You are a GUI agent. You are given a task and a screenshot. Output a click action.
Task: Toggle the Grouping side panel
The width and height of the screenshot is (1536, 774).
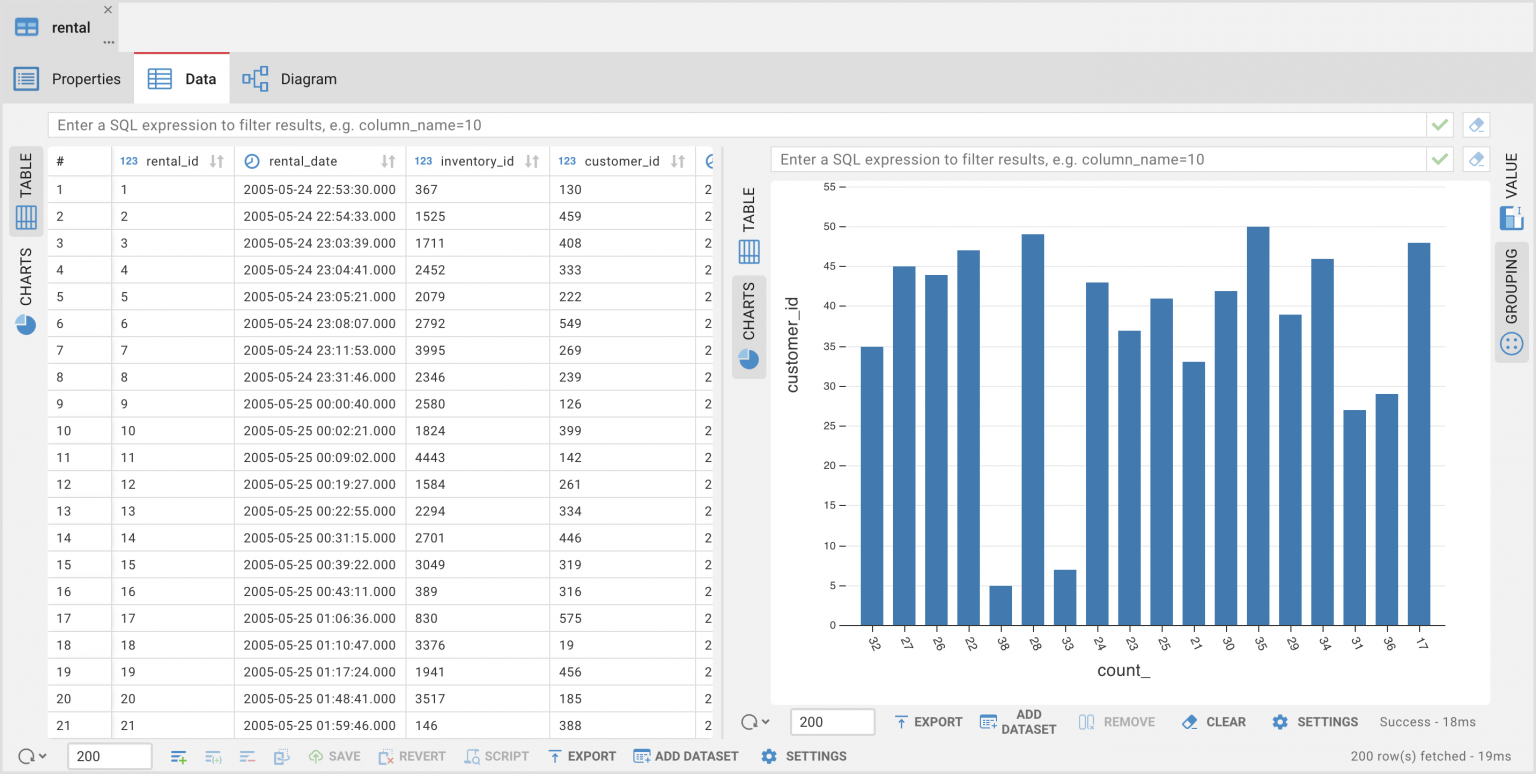click(1511, 300)
